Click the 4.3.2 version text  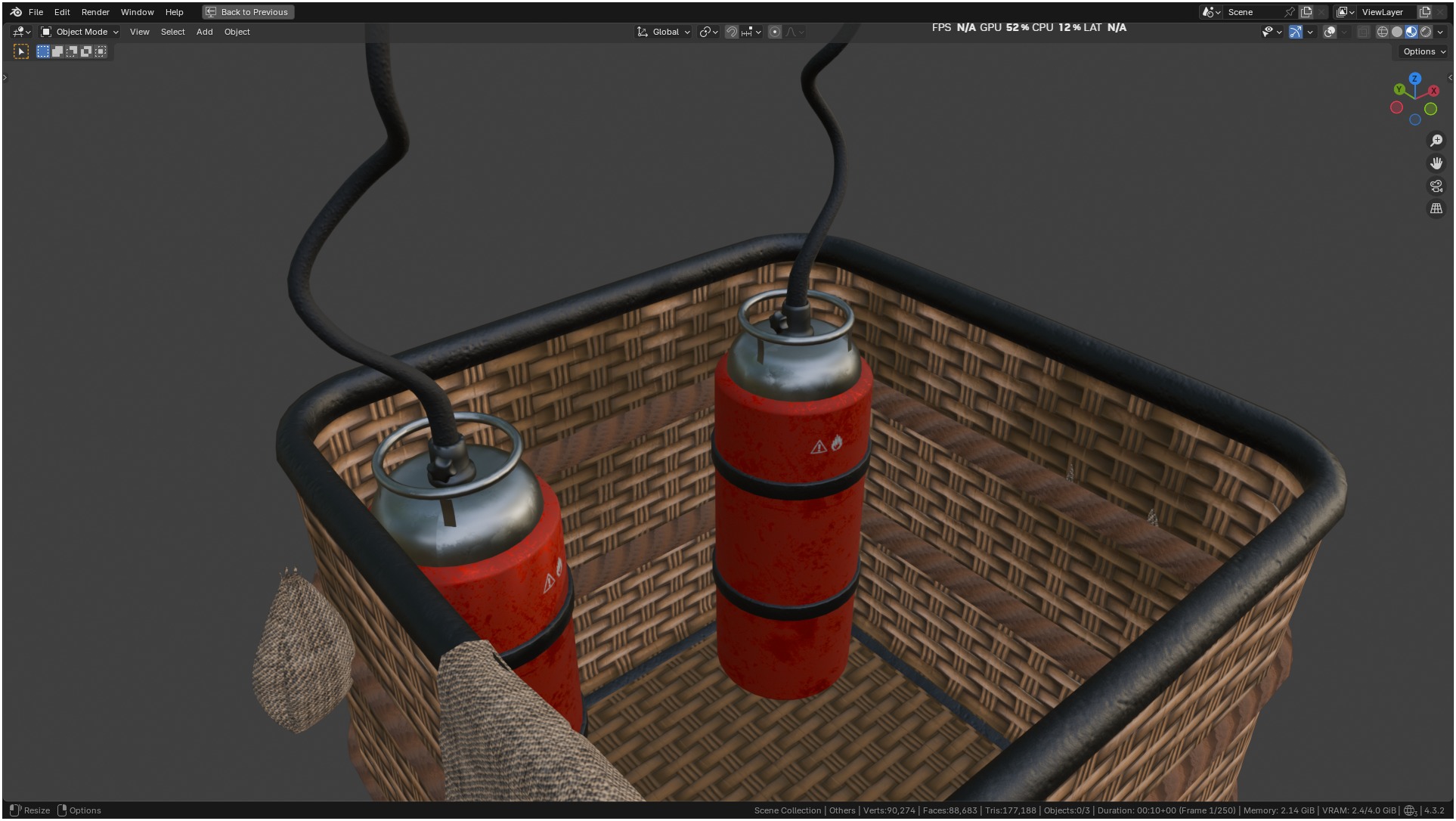[1434, 810]
